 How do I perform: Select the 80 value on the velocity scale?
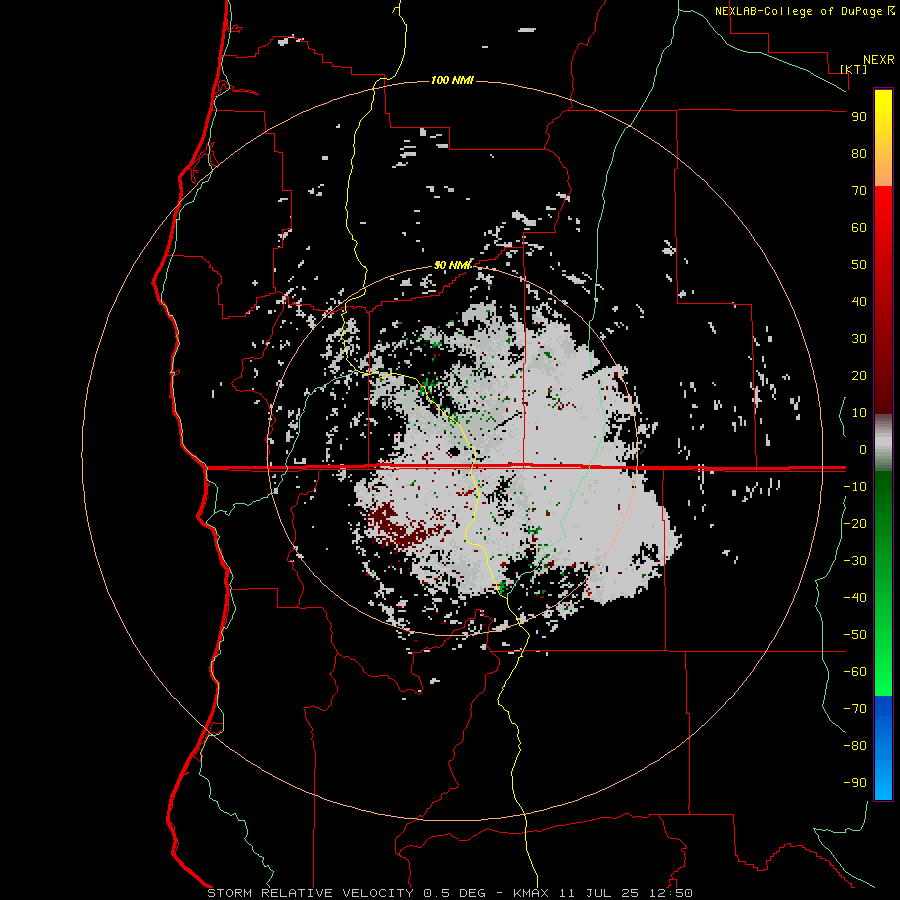click(859, 154)
